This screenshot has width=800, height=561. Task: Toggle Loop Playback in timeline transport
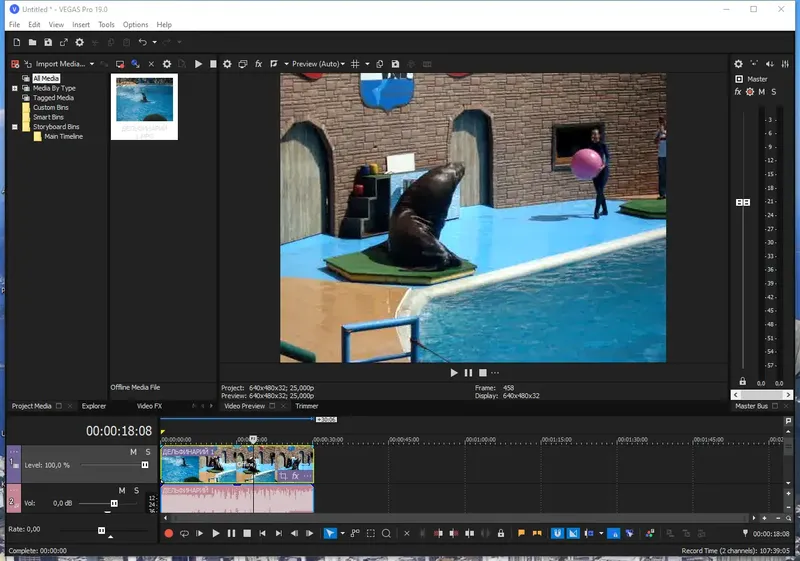click(184, 534)
